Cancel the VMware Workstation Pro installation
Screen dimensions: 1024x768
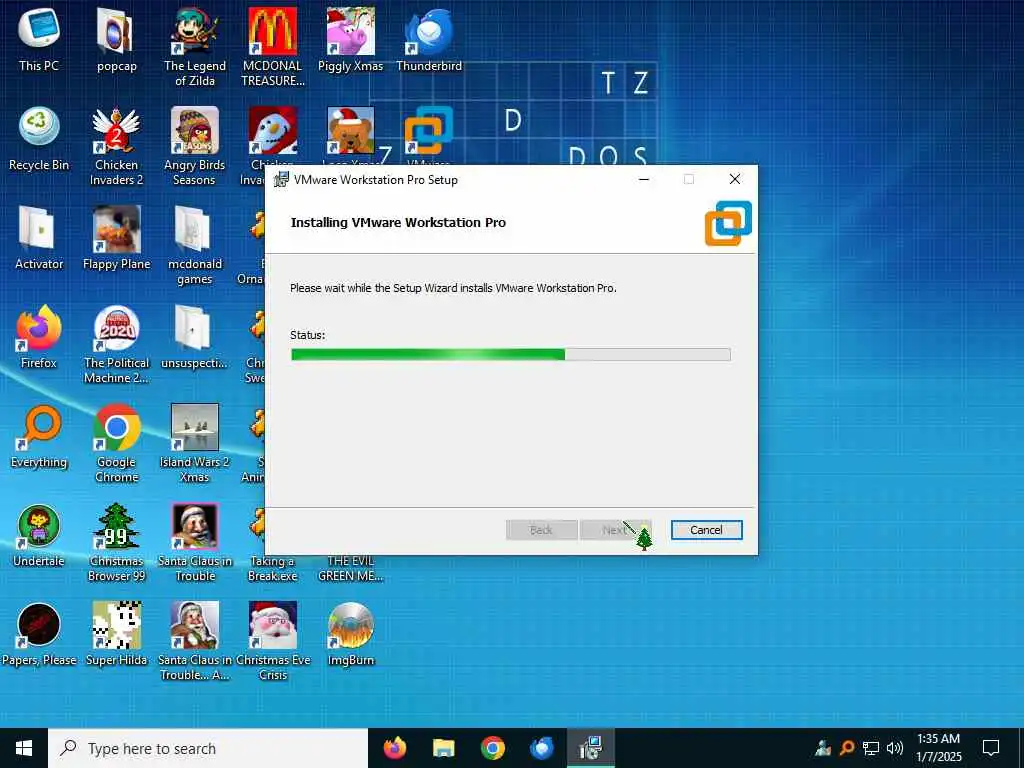click(706, 530)
